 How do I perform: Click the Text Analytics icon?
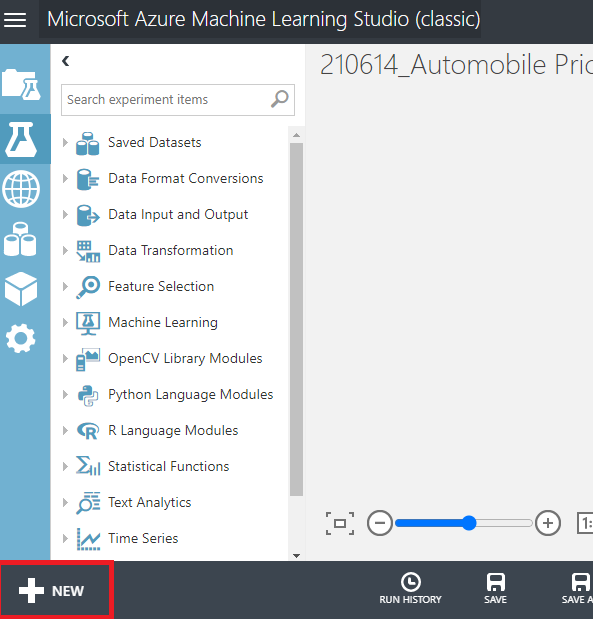(x=88, y=503)
